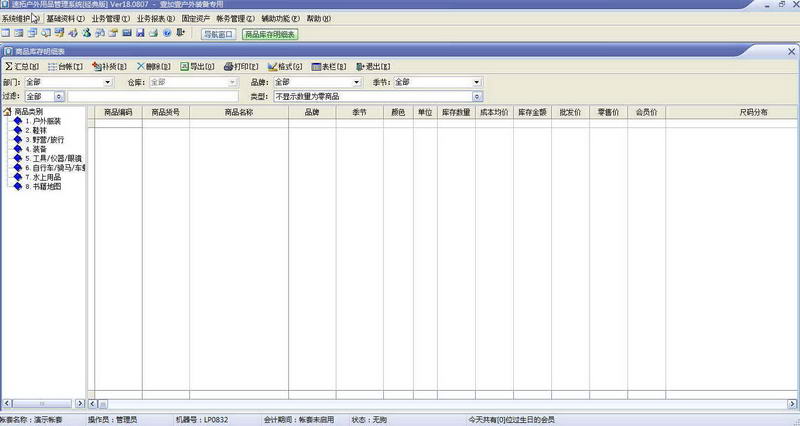800x426 pixels.
Task: Click tree panel scrollbar right arrow
Action: pyautogui.click(x=80, y=404)
